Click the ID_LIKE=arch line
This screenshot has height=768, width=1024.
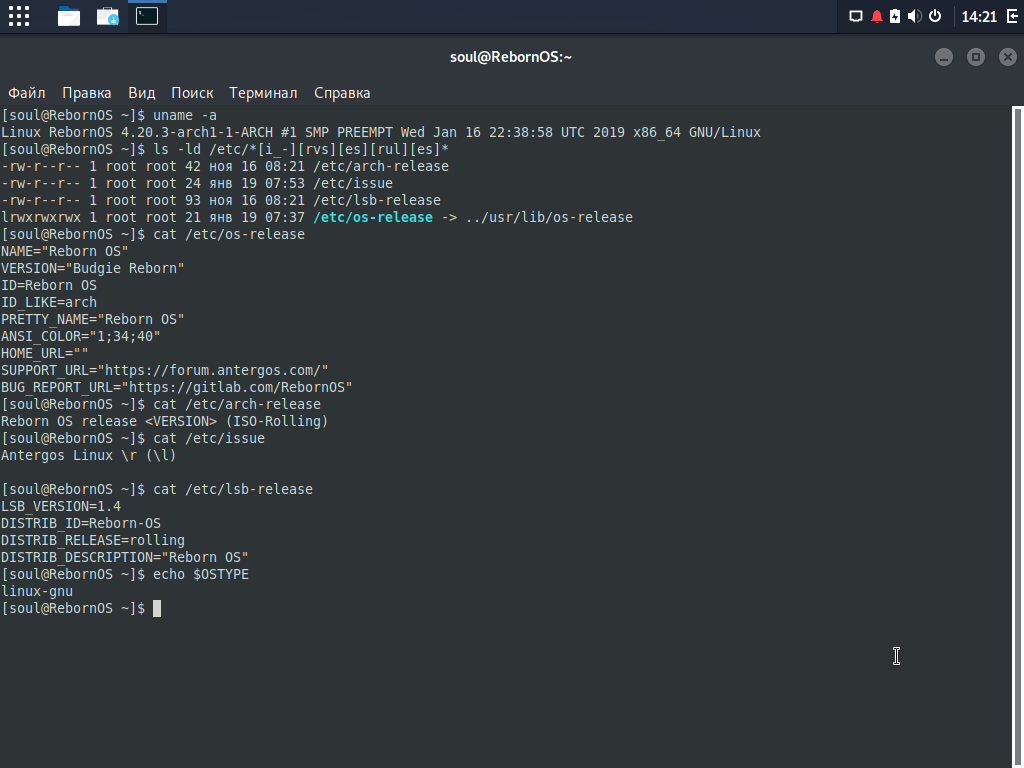coord(49,302)
